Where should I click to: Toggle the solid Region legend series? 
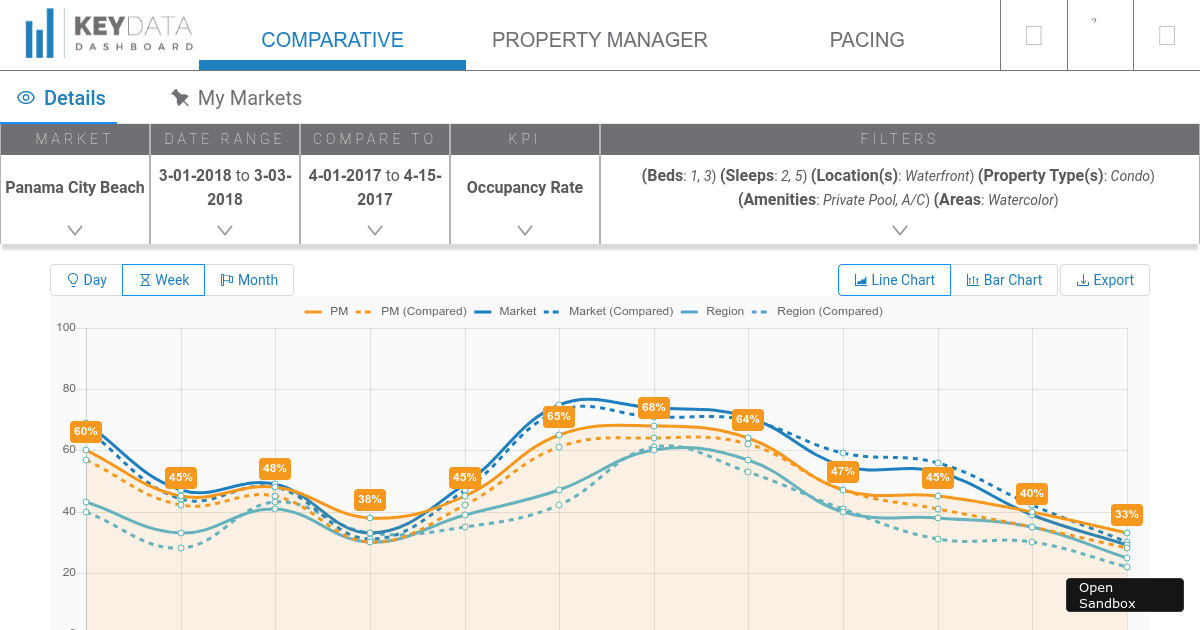pyautogui.click(x=713, y=311)
